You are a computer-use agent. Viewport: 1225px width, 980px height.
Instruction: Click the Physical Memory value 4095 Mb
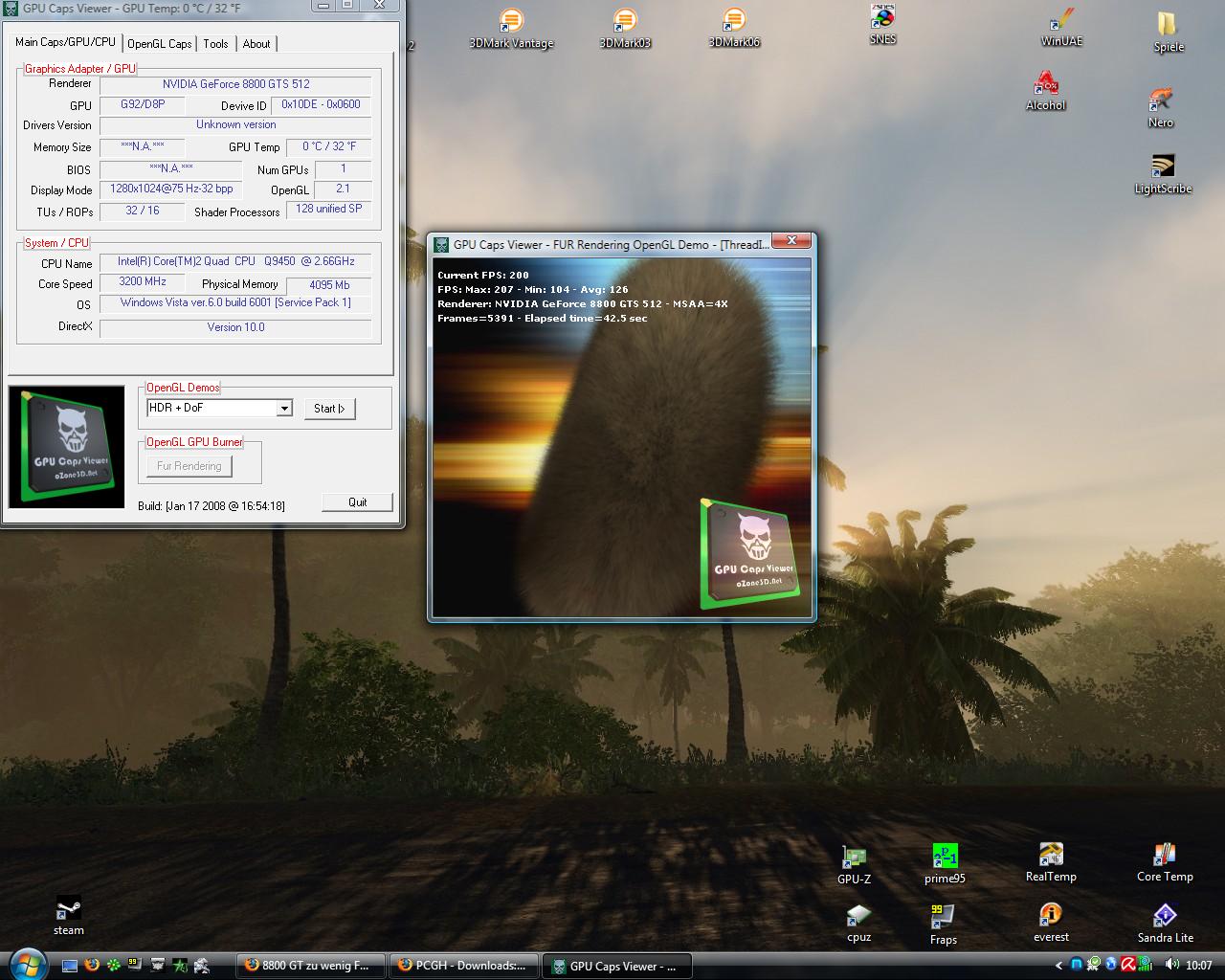329,285
